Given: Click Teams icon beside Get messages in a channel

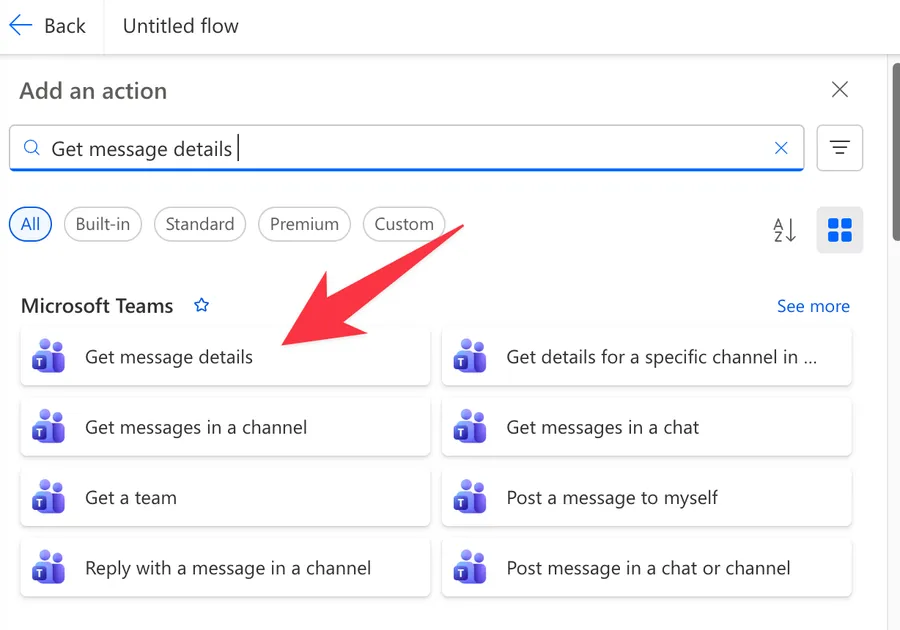Looking at the screenshot, I should [x=48, y=427].
